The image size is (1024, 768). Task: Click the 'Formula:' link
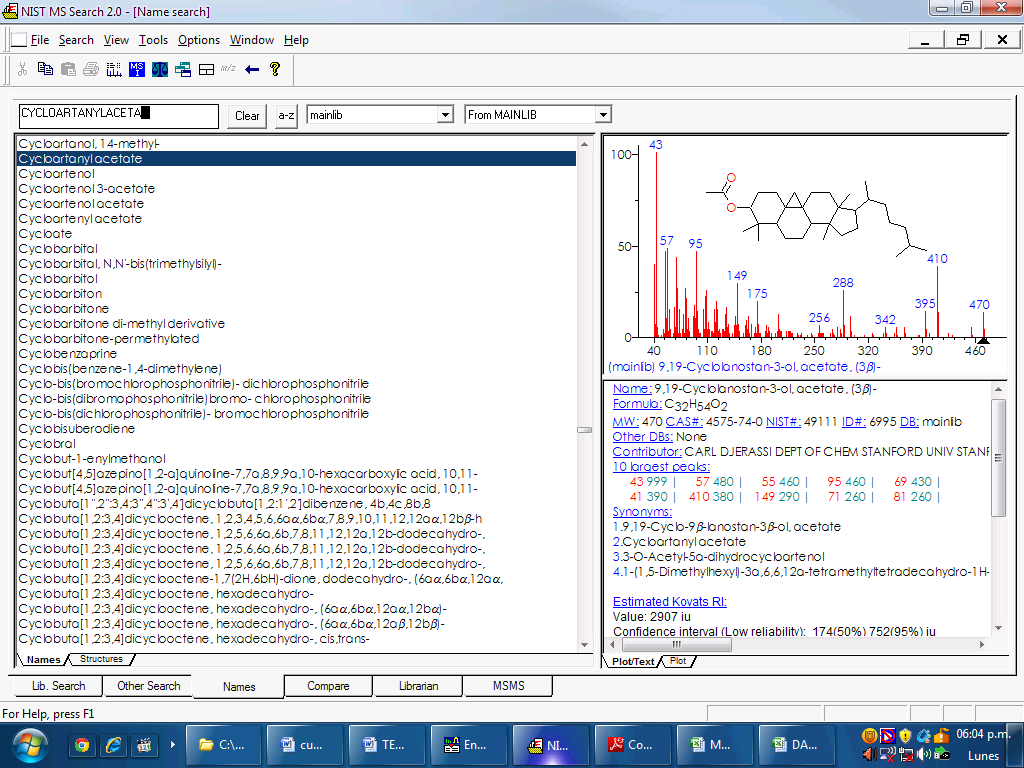click(x=637, y=404)
